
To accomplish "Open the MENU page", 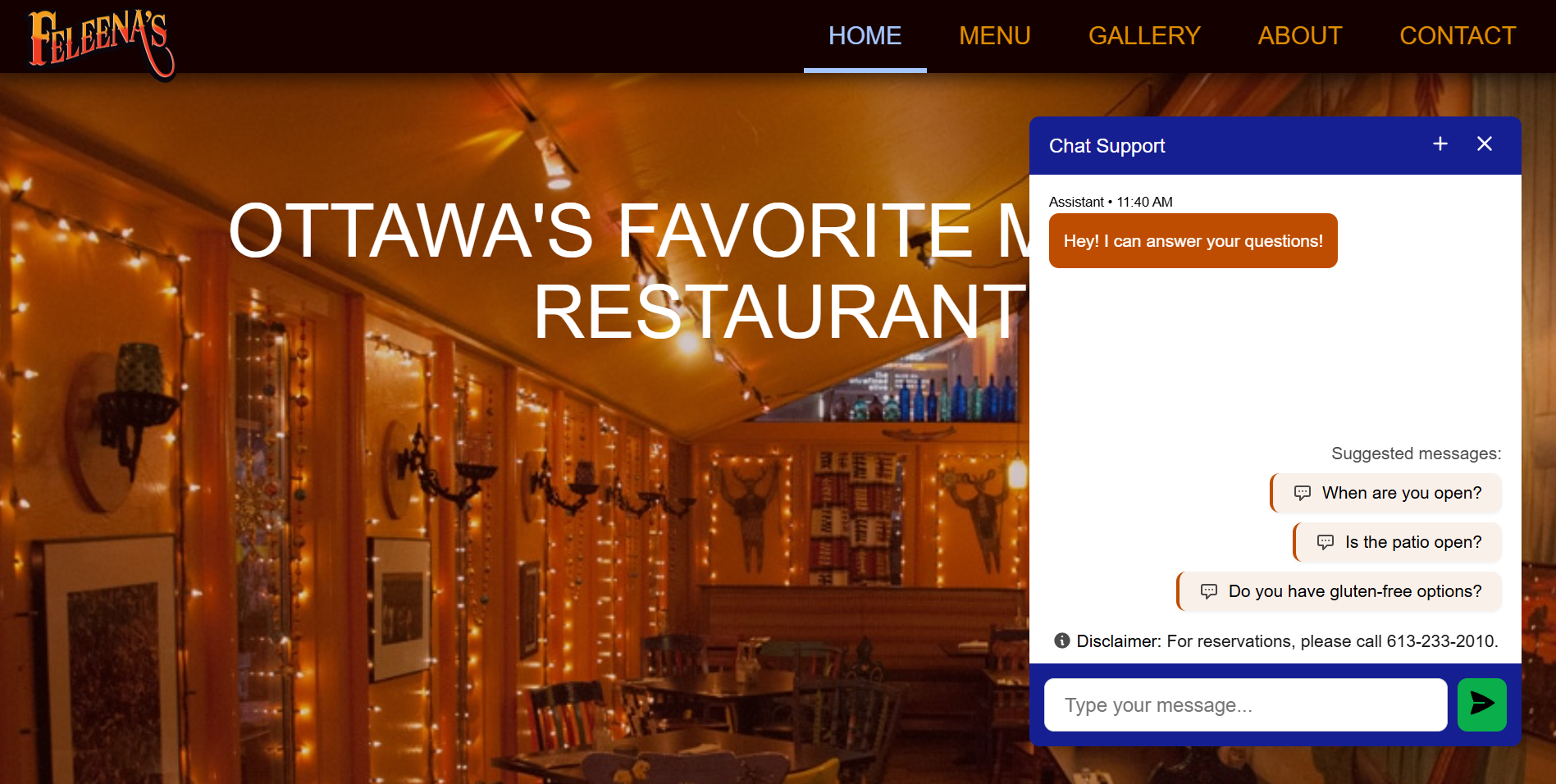I will tap(994, 36).
